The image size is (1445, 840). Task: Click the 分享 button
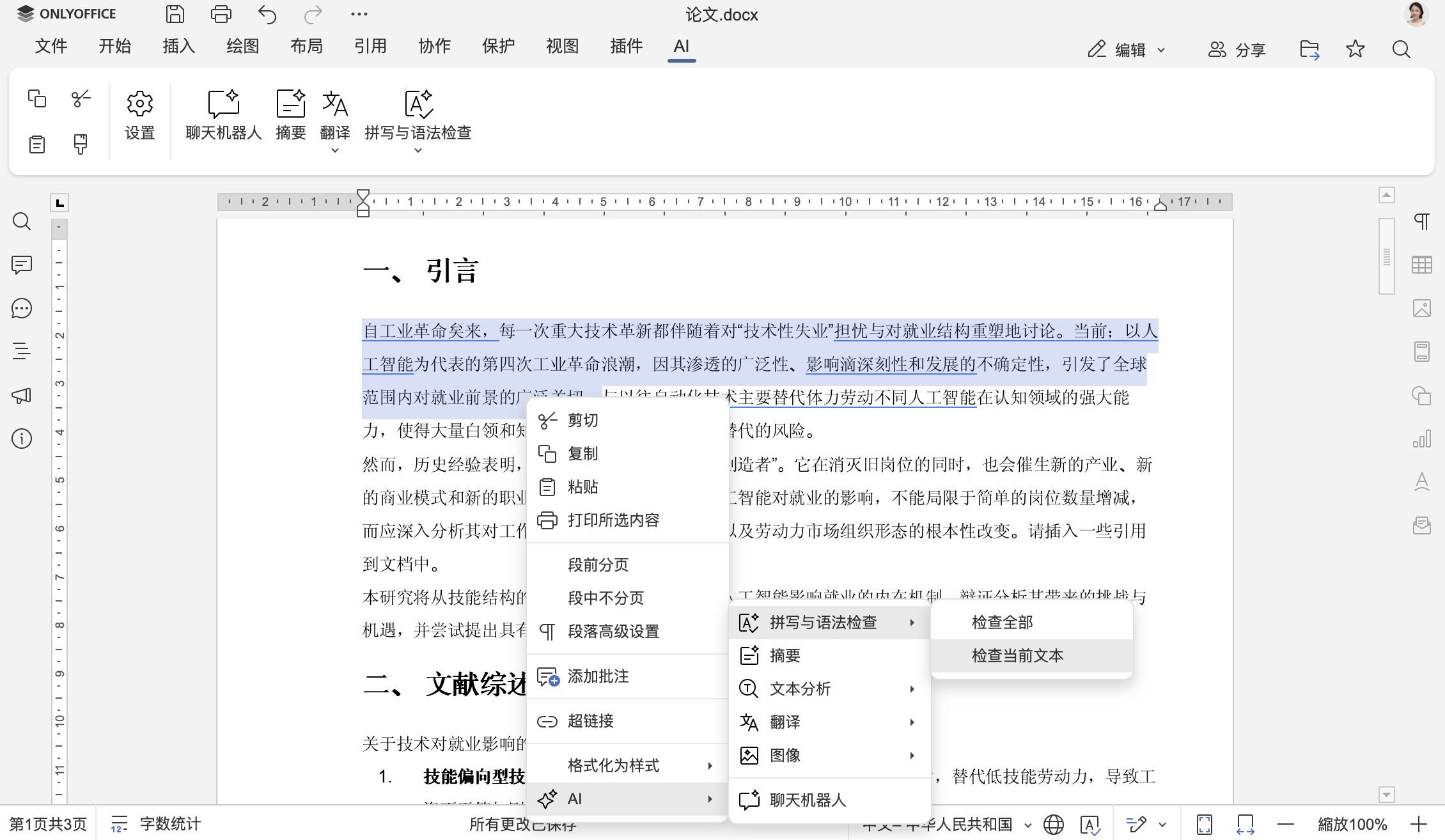click(1237, 49)
